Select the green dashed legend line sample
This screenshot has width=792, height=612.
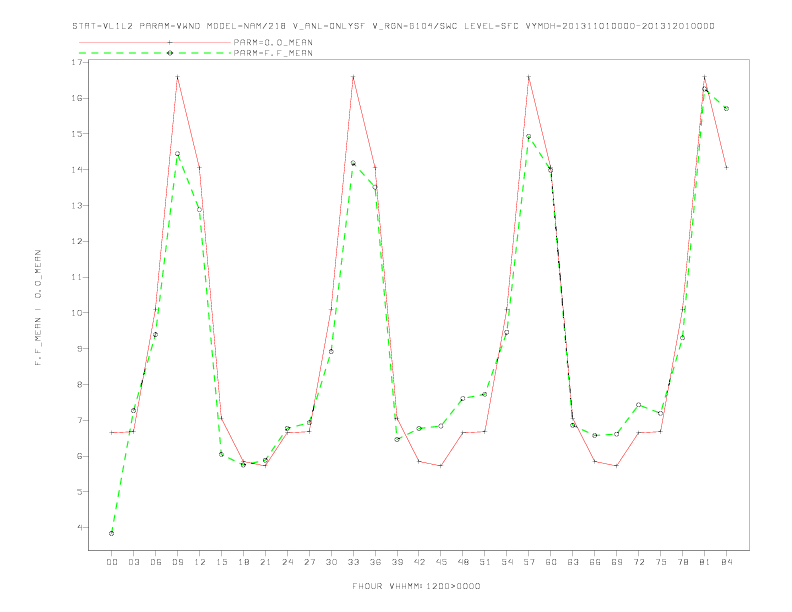(x=155, y=53)
